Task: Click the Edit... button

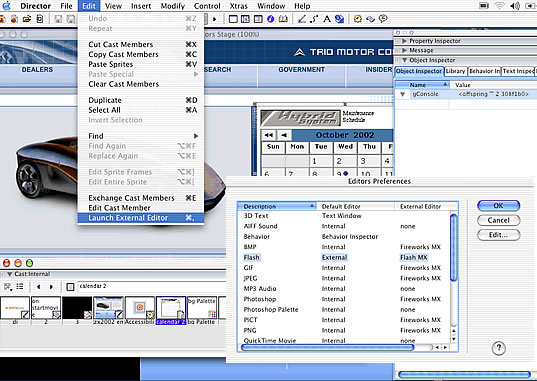Action: pos(498,235)
